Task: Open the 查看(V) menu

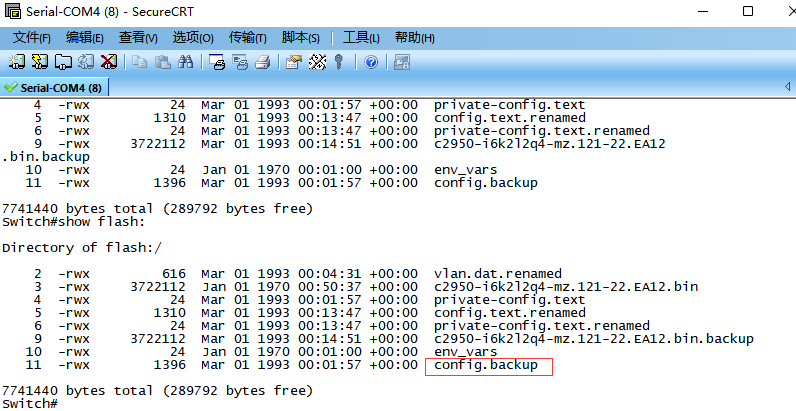Action: click(x=138, y=38)
